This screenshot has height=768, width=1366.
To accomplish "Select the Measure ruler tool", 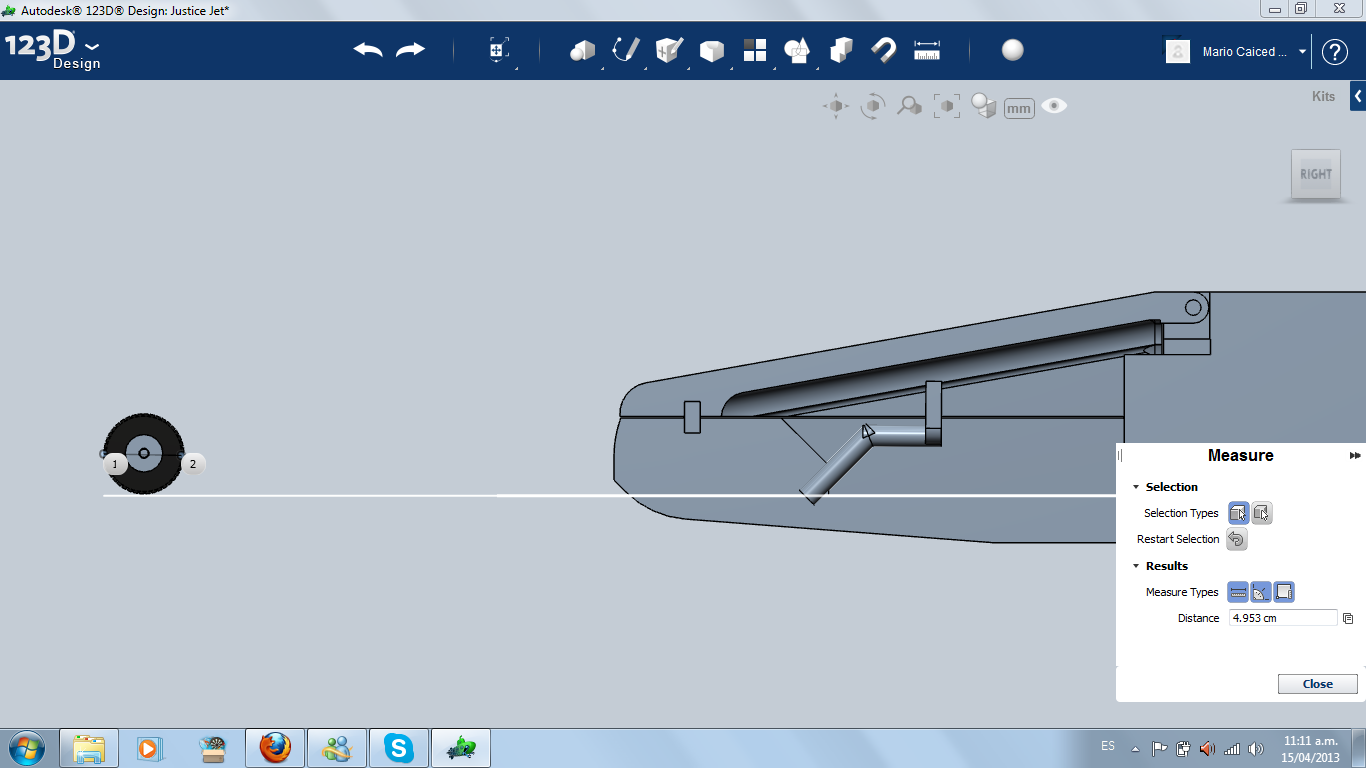I will click(x=928, y=50).
